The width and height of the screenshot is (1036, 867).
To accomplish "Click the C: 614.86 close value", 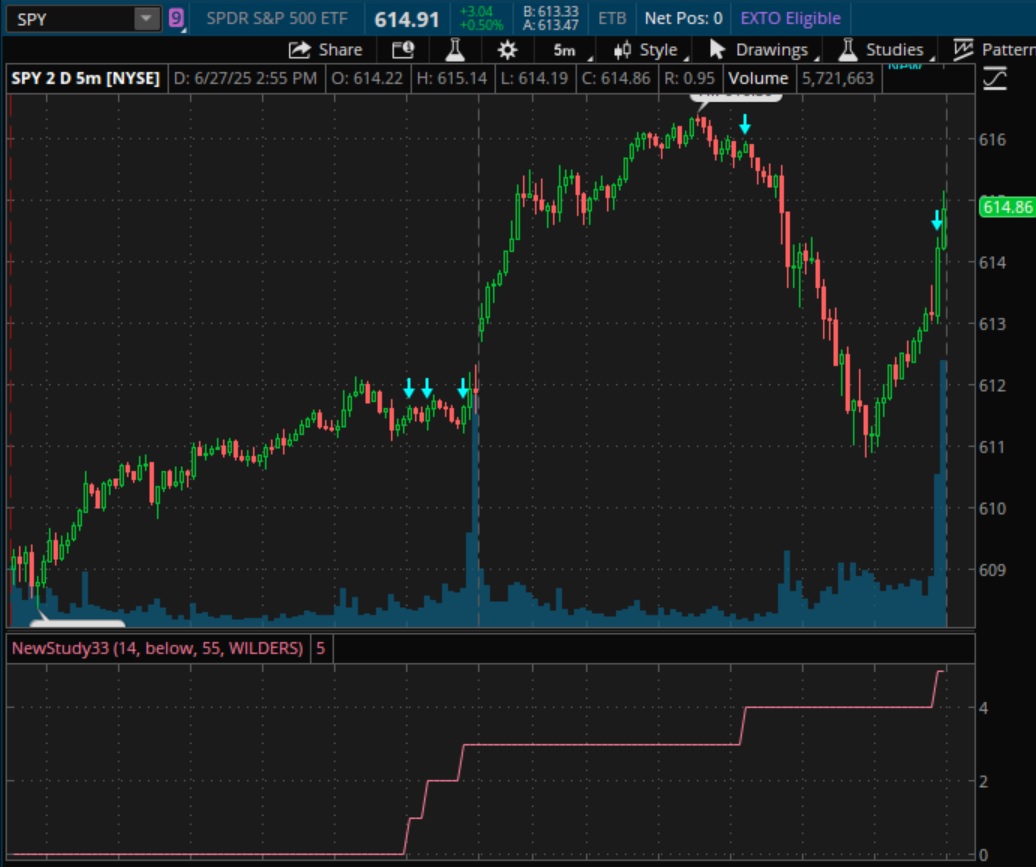I will (616, 79).
